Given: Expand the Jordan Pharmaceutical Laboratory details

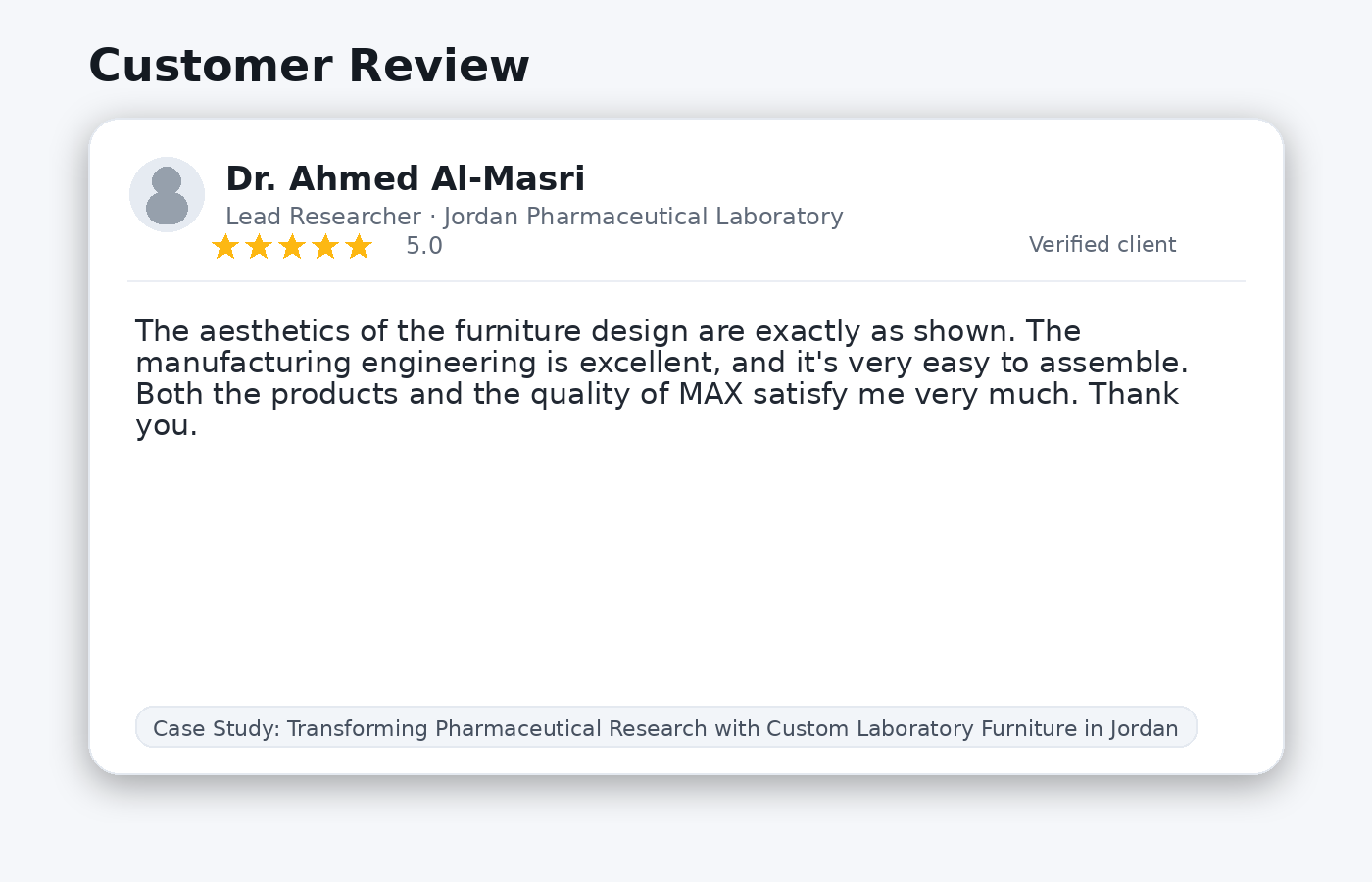Looking at the screenshot, I should (643, 217).
